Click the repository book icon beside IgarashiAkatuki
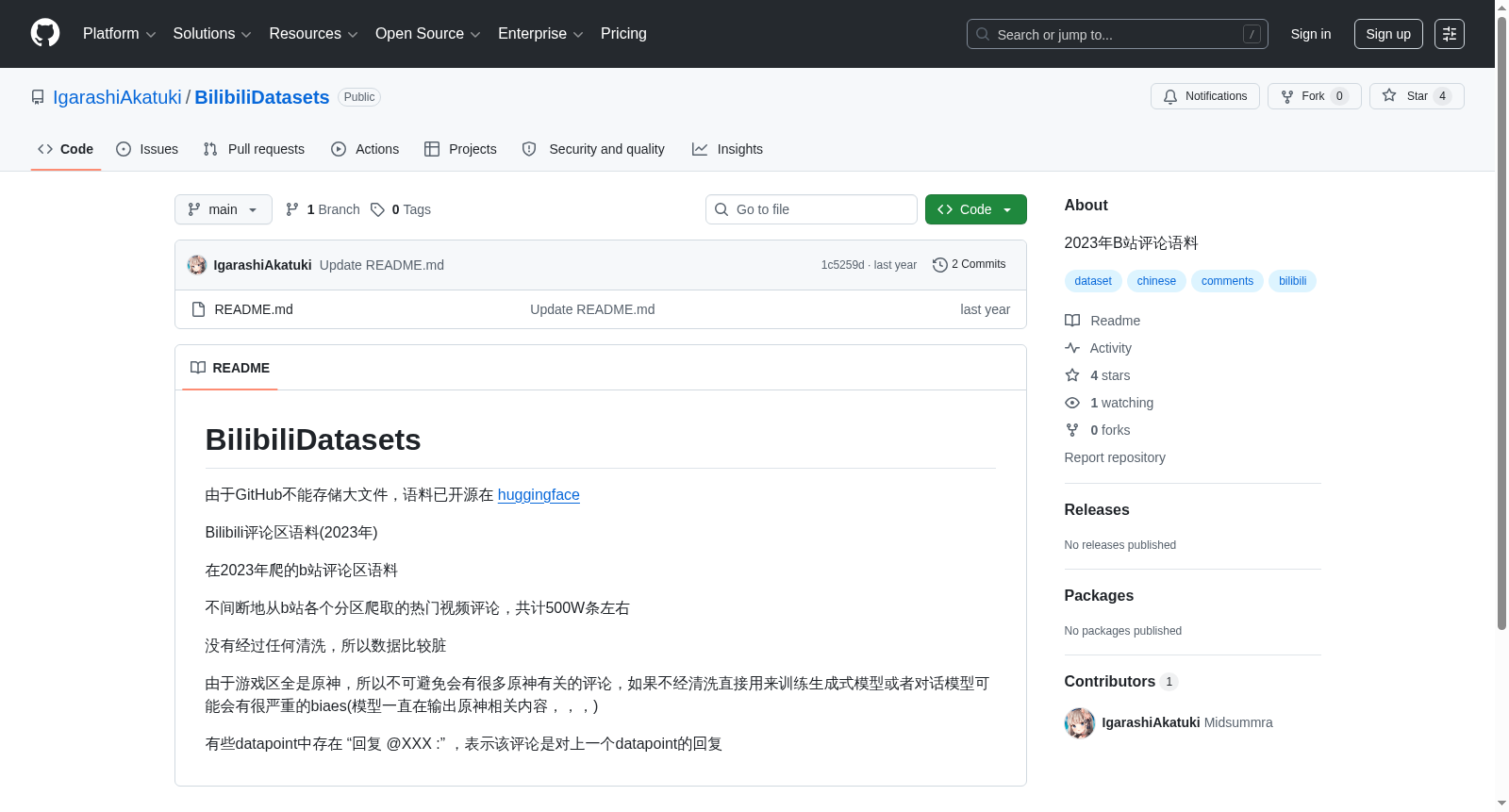This screenshot has width=1509, height=812. pyautogui.click(x=38, y=97)
